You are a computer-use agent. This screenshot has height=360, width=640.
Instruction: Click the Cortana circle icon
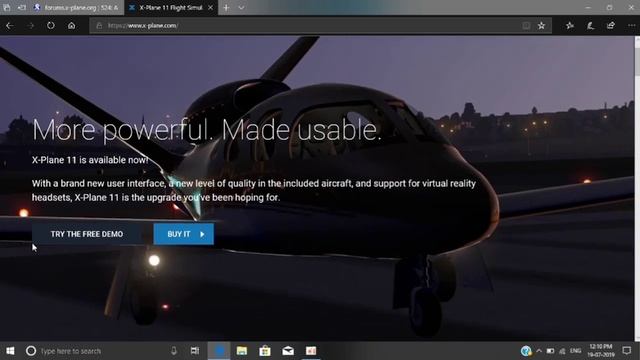[x=31, y=351]
